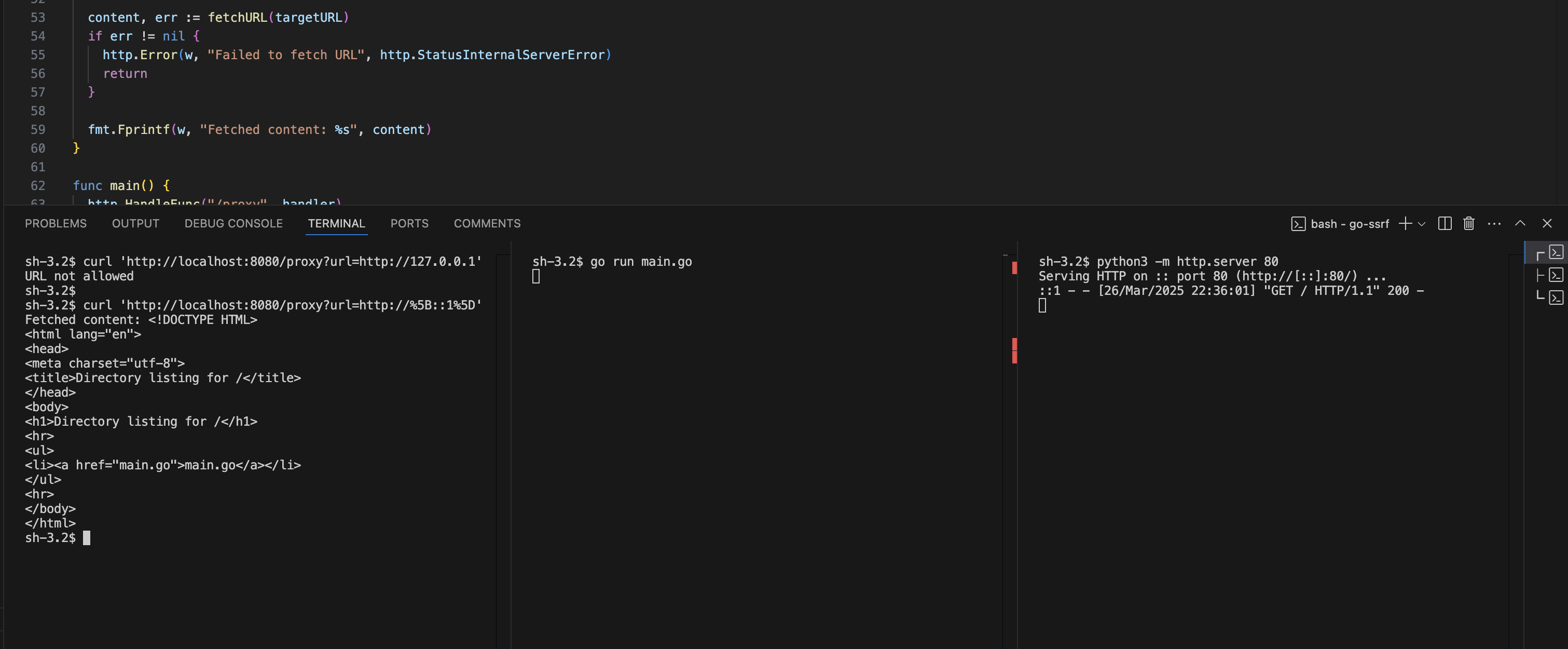Activate the TERMINAL tab
This screenshot has width=1568, height=649.
point(336,223)
